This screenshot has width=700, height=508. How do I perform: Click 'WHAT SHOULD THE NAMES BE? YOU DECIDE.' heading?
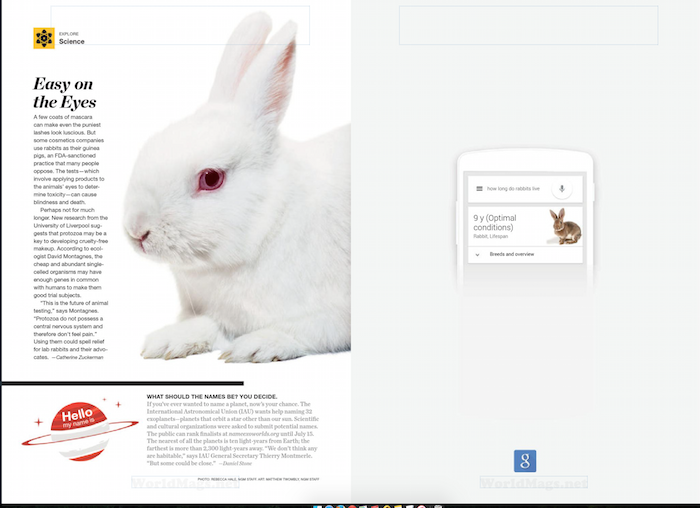(x=212, y=396)
